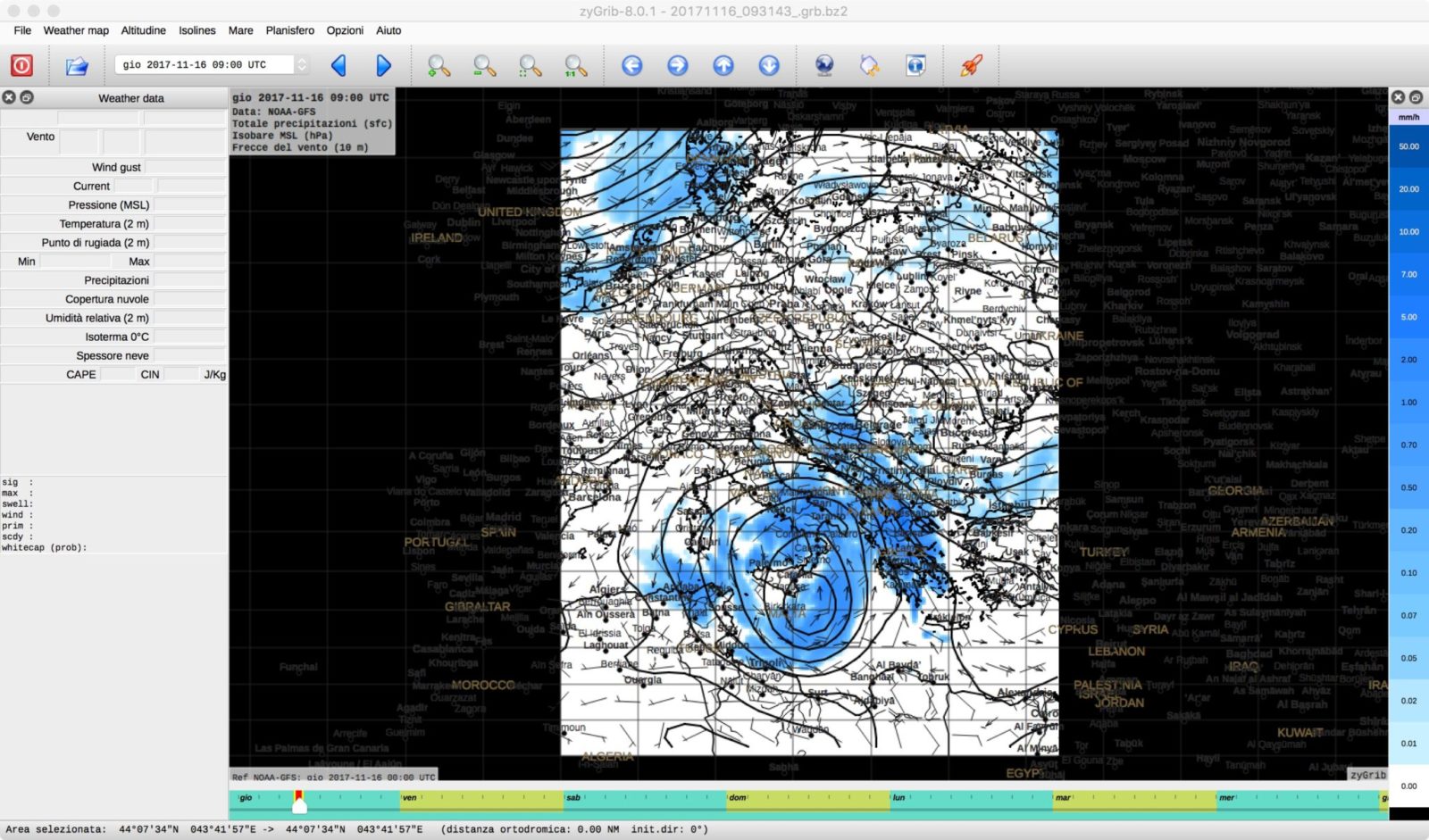Click the red quit power icon
Image resolution: width=1429 pixels, height=840 pixels.
pos(21,65)
